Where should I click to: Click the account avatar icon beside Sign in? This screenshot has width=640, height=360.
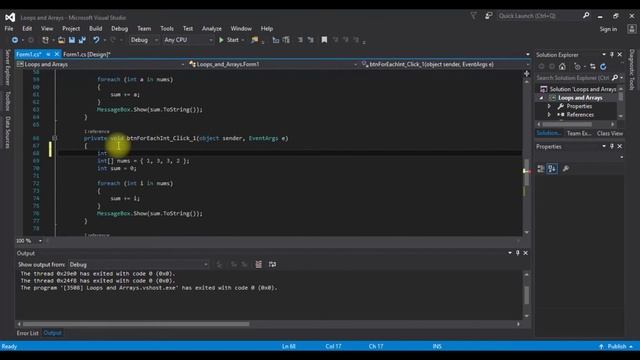click(632, 29)
